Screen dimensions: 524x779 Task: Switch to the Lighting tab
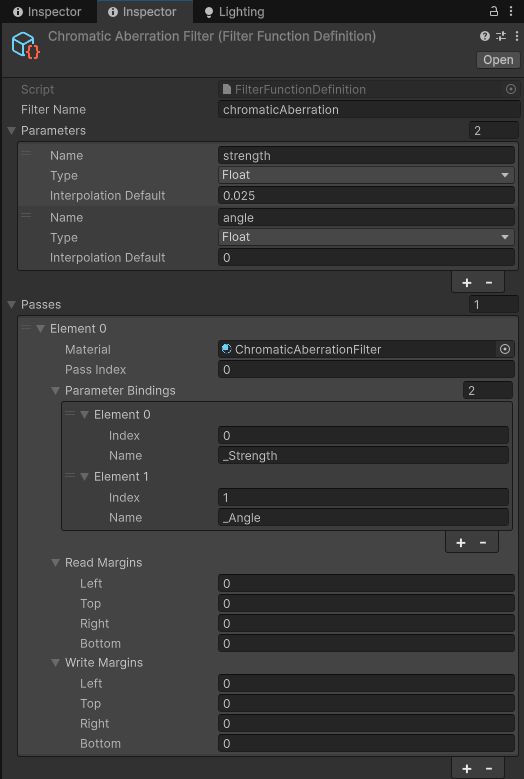click(234, 12)
